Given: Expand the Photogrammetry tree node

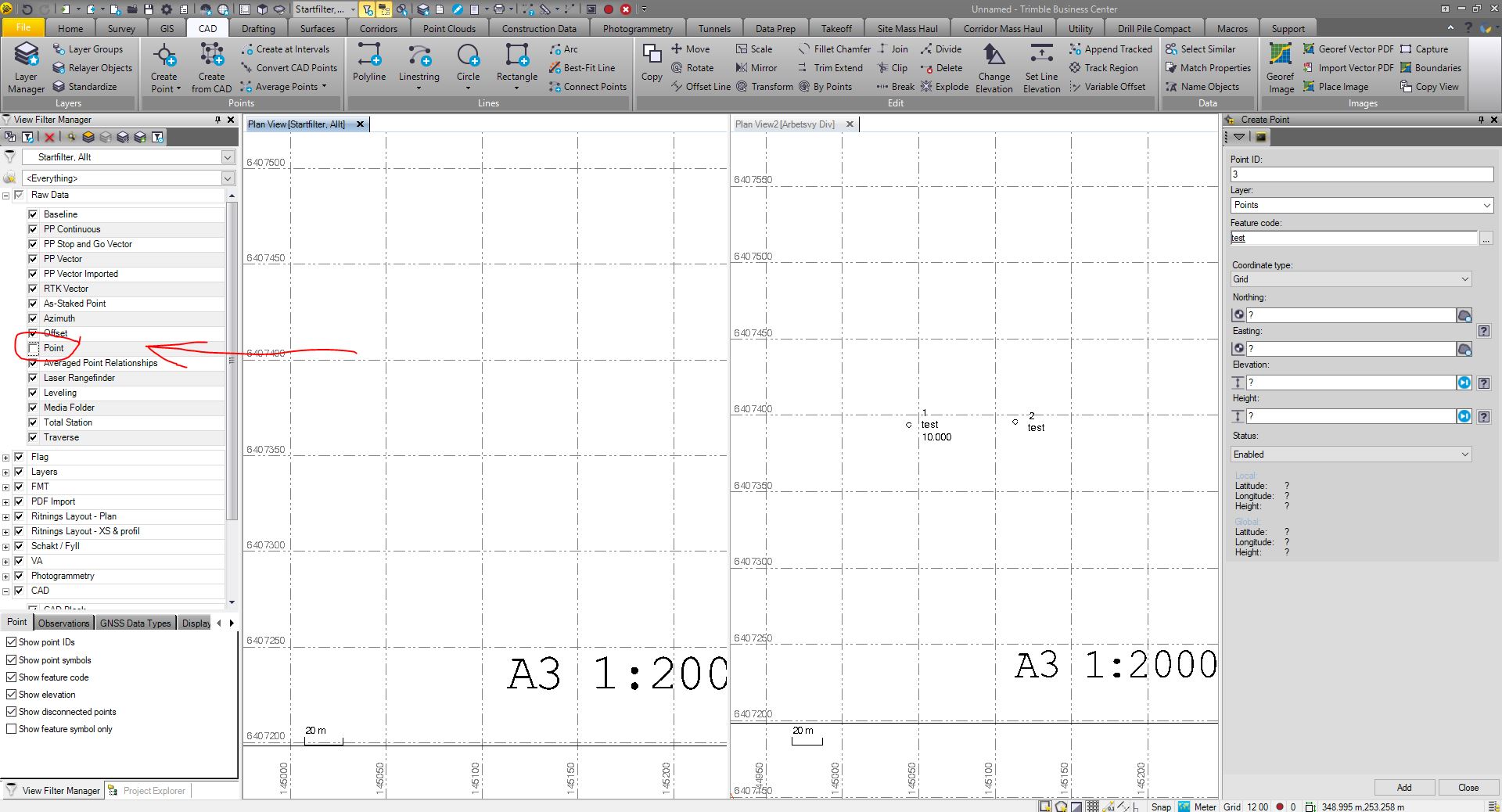Looking at the screenshot, I should point(6,577).
